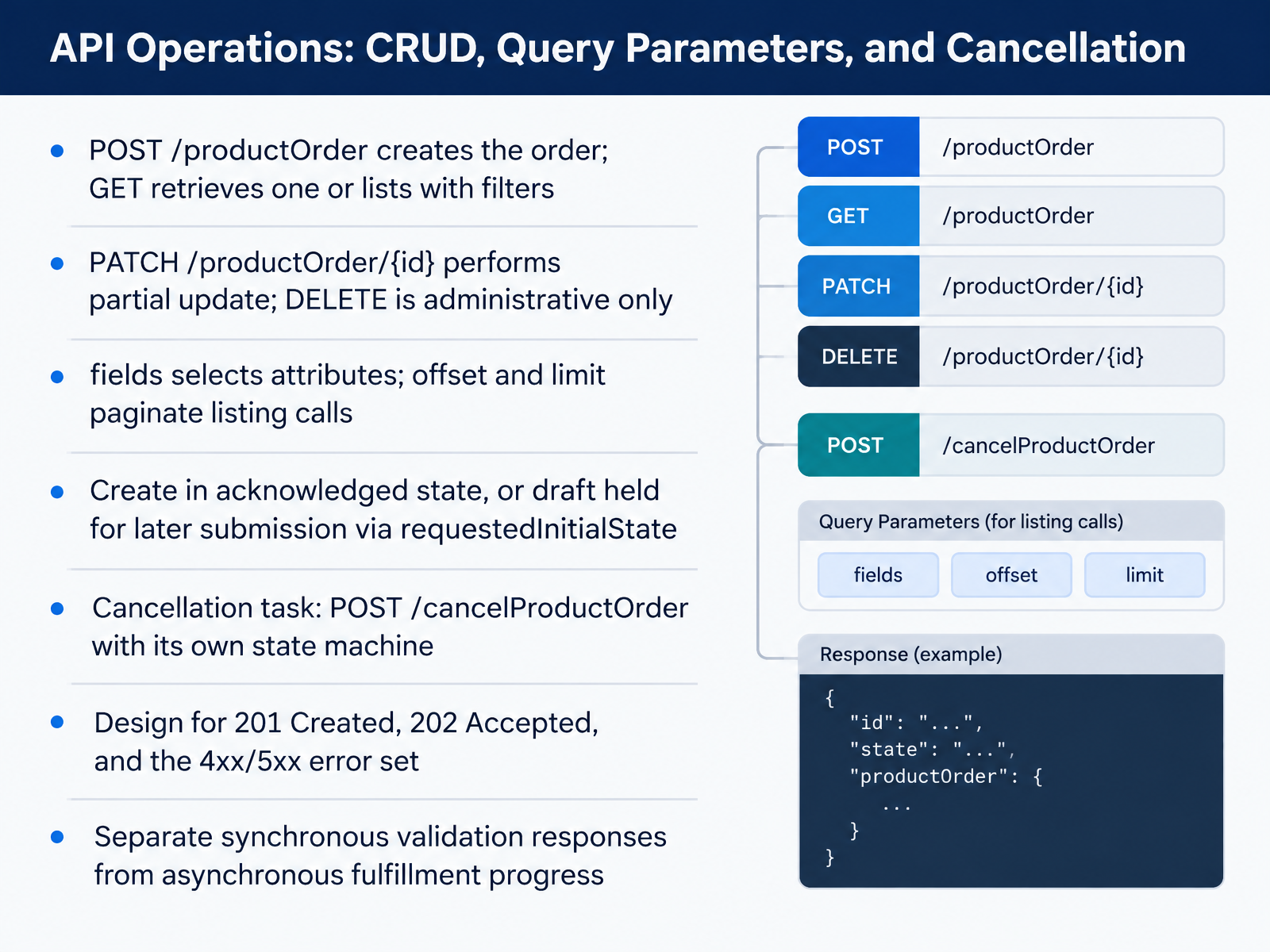Click the /productOrder/{id} path beside PATCH
The height and width of the screenshot is (952, 1270).
coord(1043,286)
